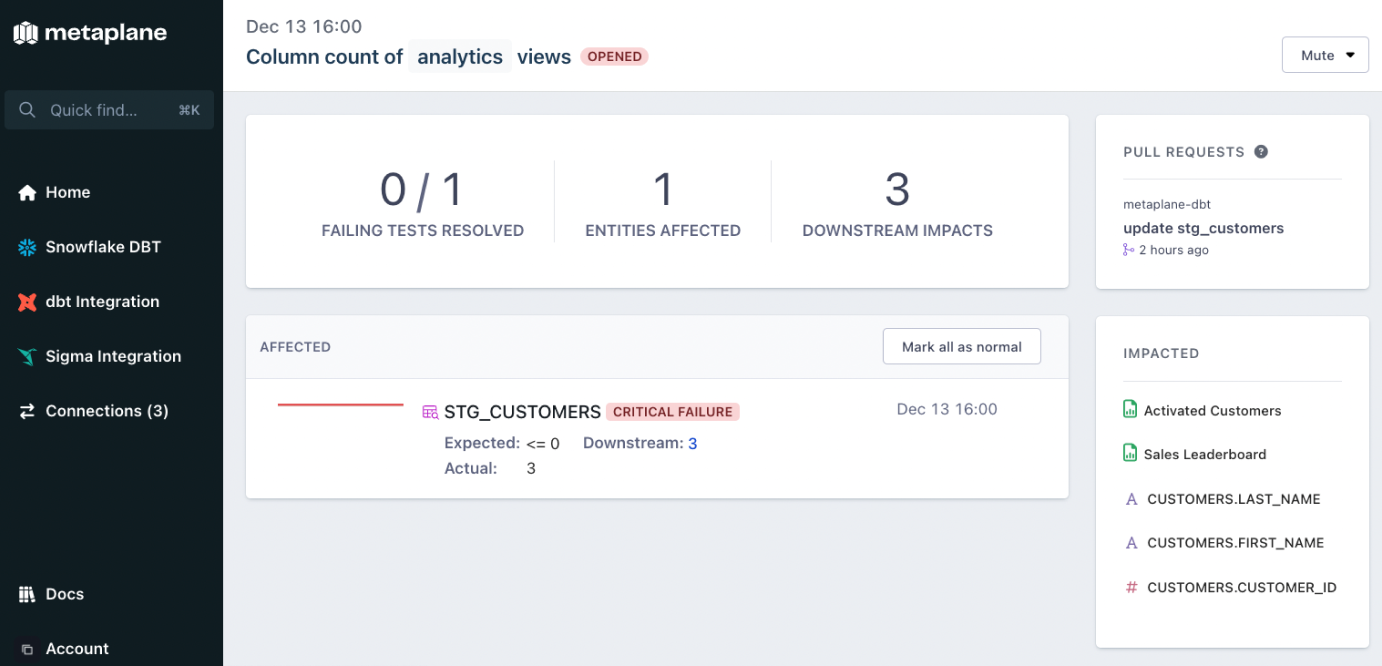The width and height of the screenshot is (1382, 666).
Task: Click the metaplane logo icon
Action: [26, 33]
